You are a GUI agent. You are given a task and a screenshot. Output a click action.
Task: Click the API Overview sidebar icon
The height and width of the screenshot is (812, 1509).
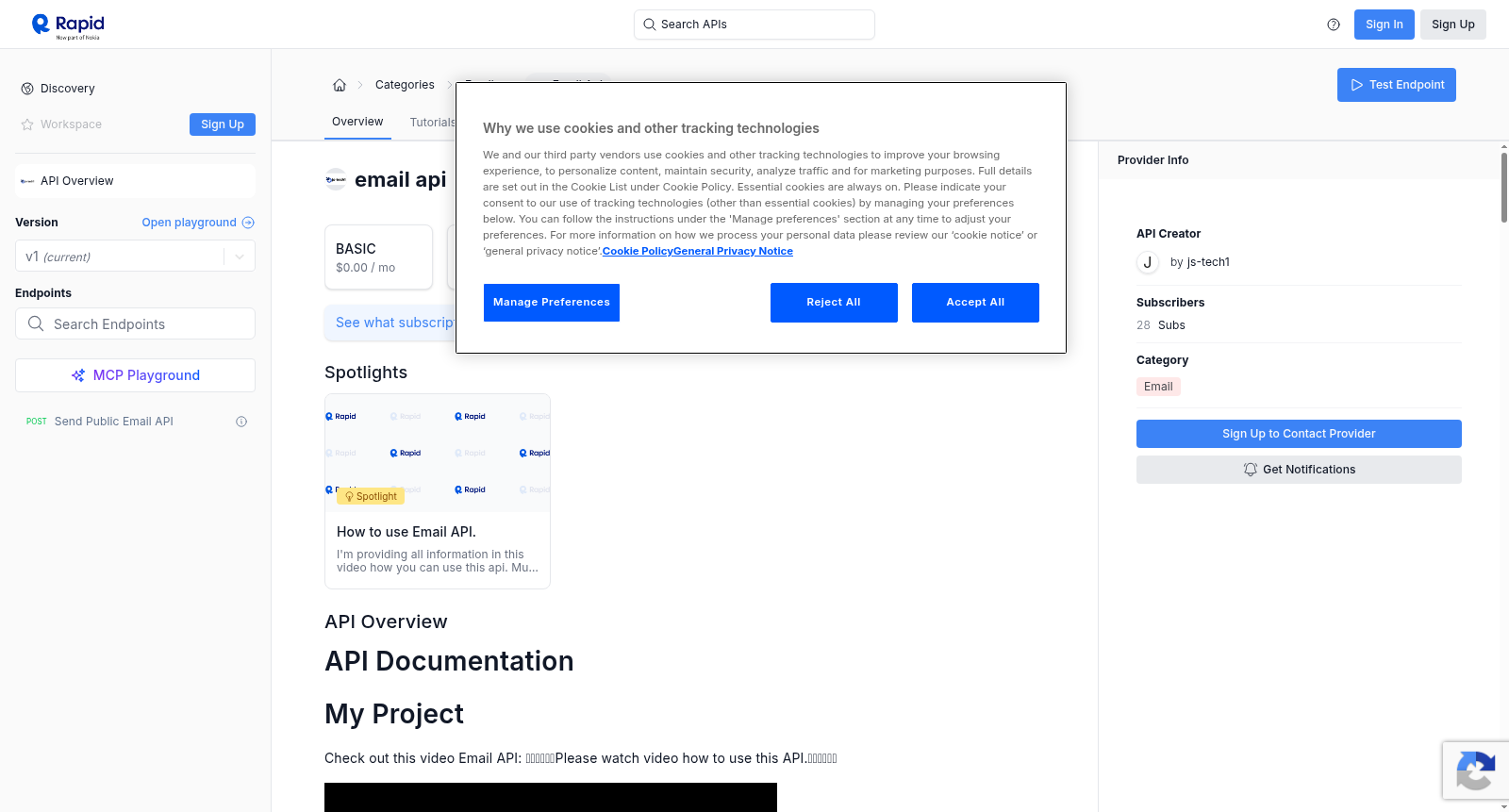pos(27,181)
